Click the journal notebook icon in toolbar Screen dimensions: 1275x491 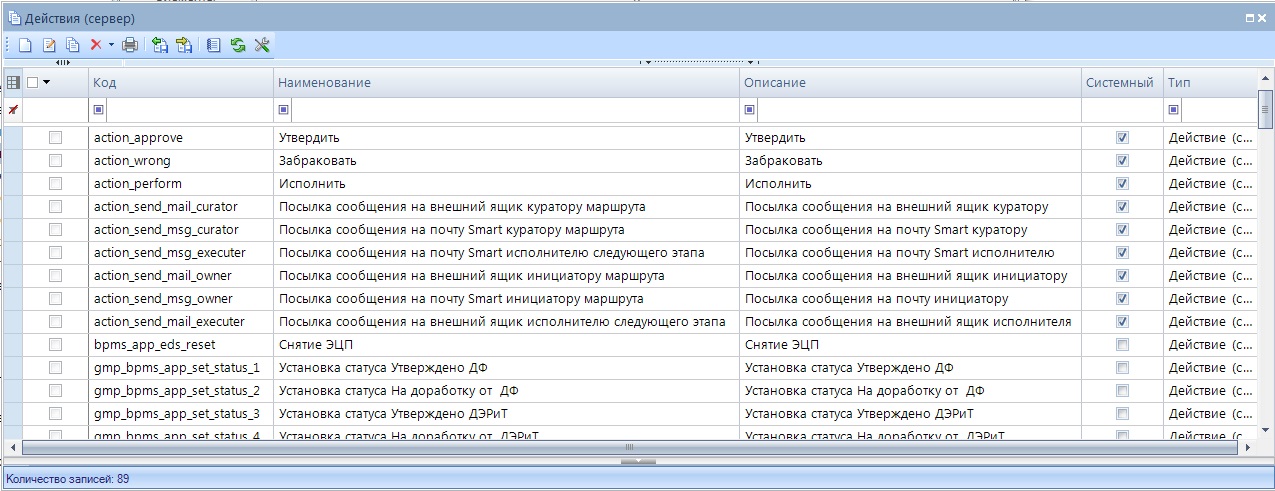click(213, 45)
